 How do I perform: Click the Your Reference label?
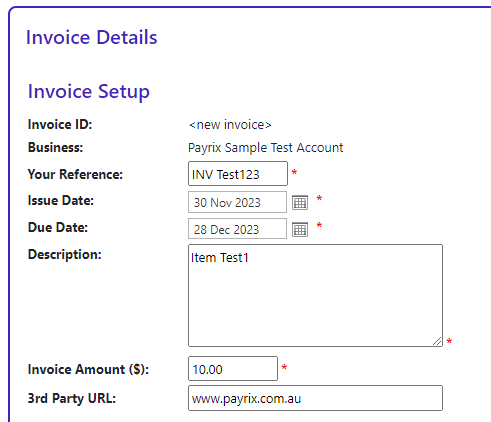[x=75, y=174]
